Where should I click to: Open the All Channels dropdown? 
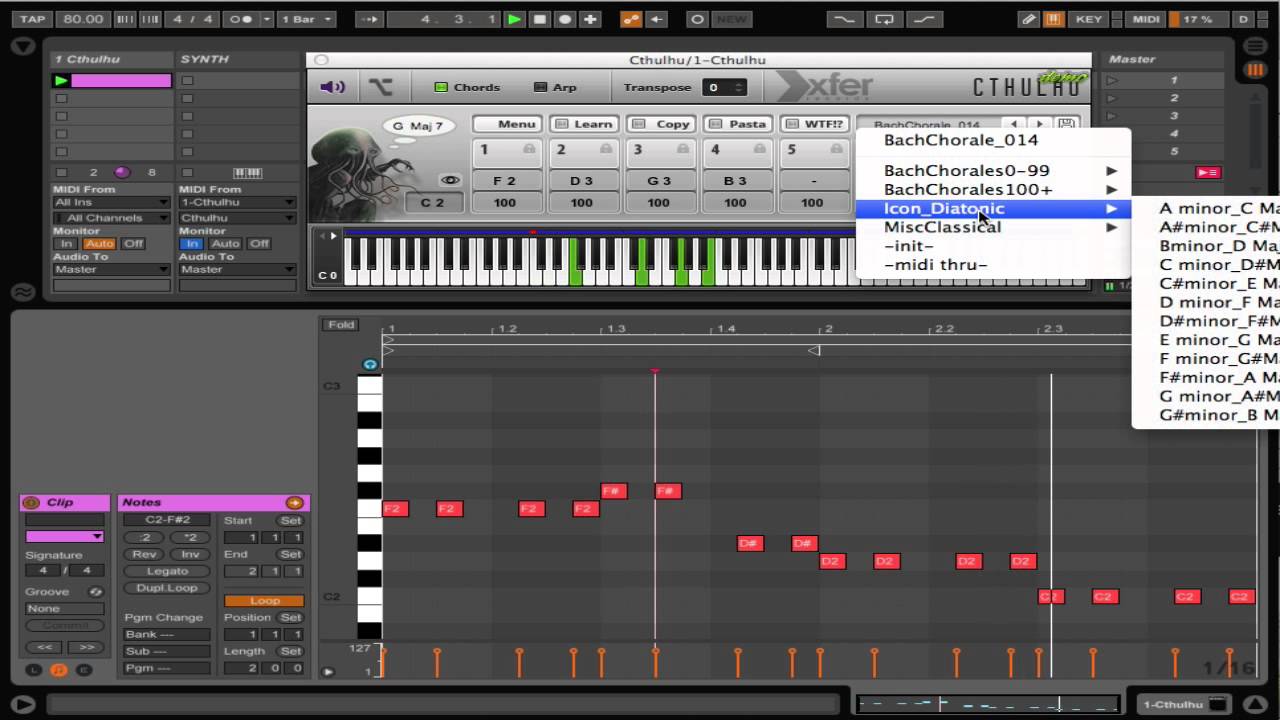coord(111,217)
